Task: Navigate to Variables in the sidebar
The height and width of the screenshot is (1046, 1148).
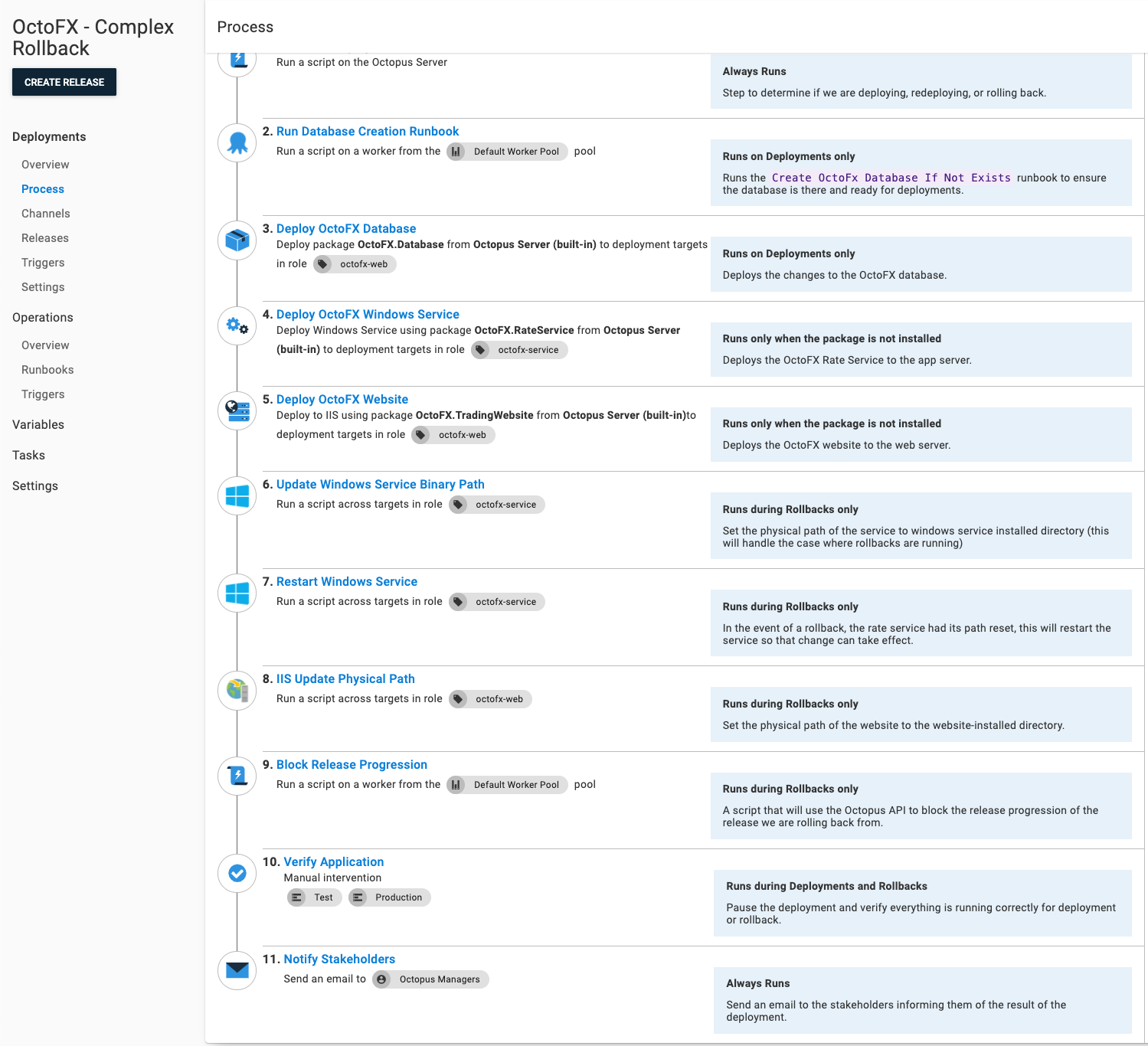Action: (38, 425)
